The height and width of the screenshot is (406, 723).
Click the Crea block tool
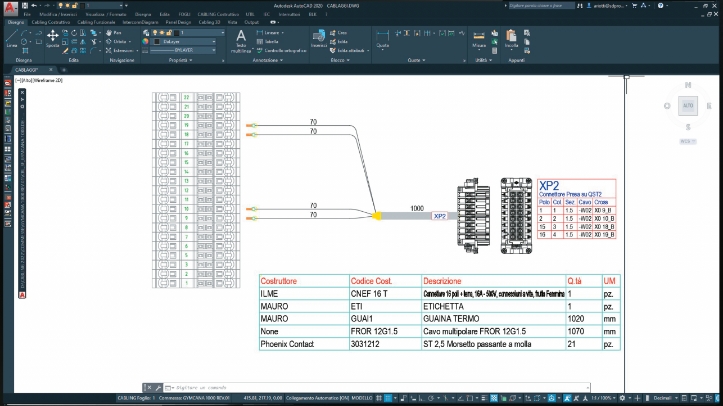(339, 33)
